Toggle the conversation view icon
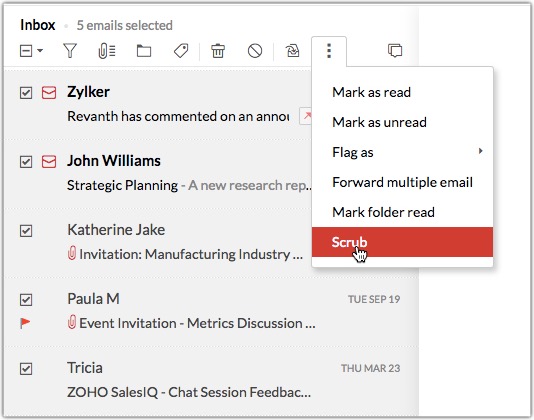Screen dimensions: 534x420 coord(395,51)
